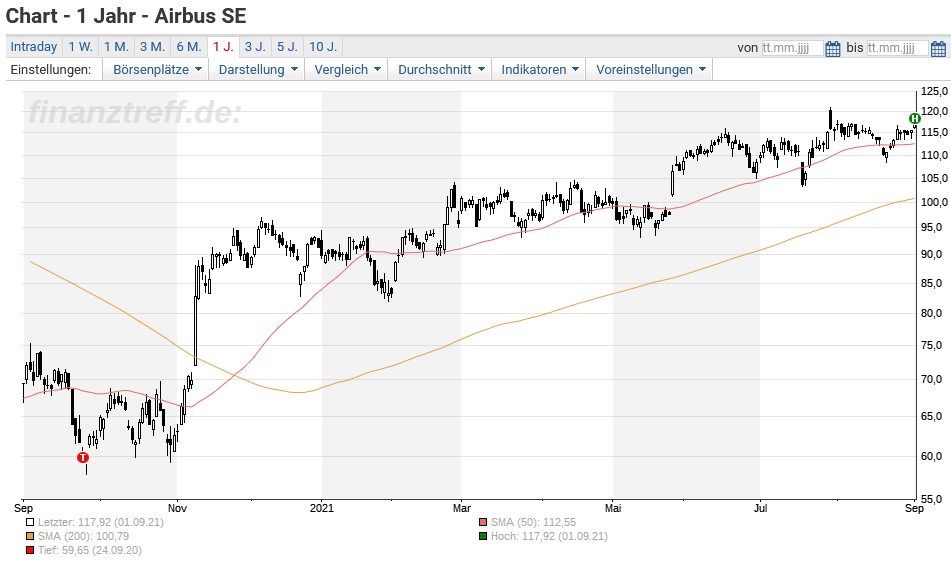951x562 pixels.
Task: Click the 'Mar' x-axis label
Action: [462, 508]
